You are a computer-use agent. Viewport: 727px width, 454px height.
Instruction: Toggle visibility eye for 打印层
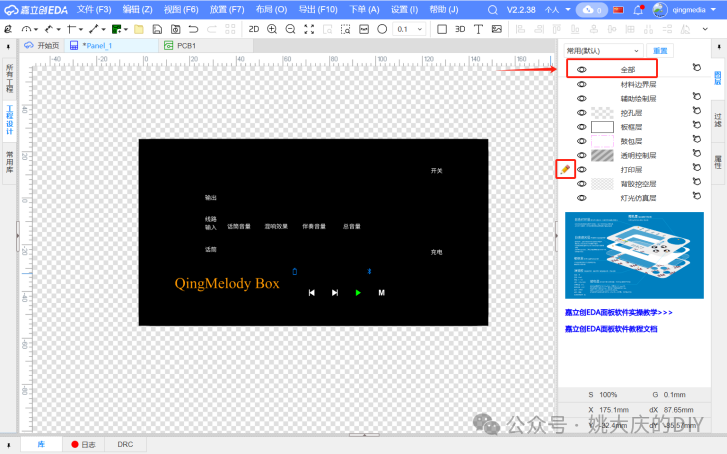581,169
